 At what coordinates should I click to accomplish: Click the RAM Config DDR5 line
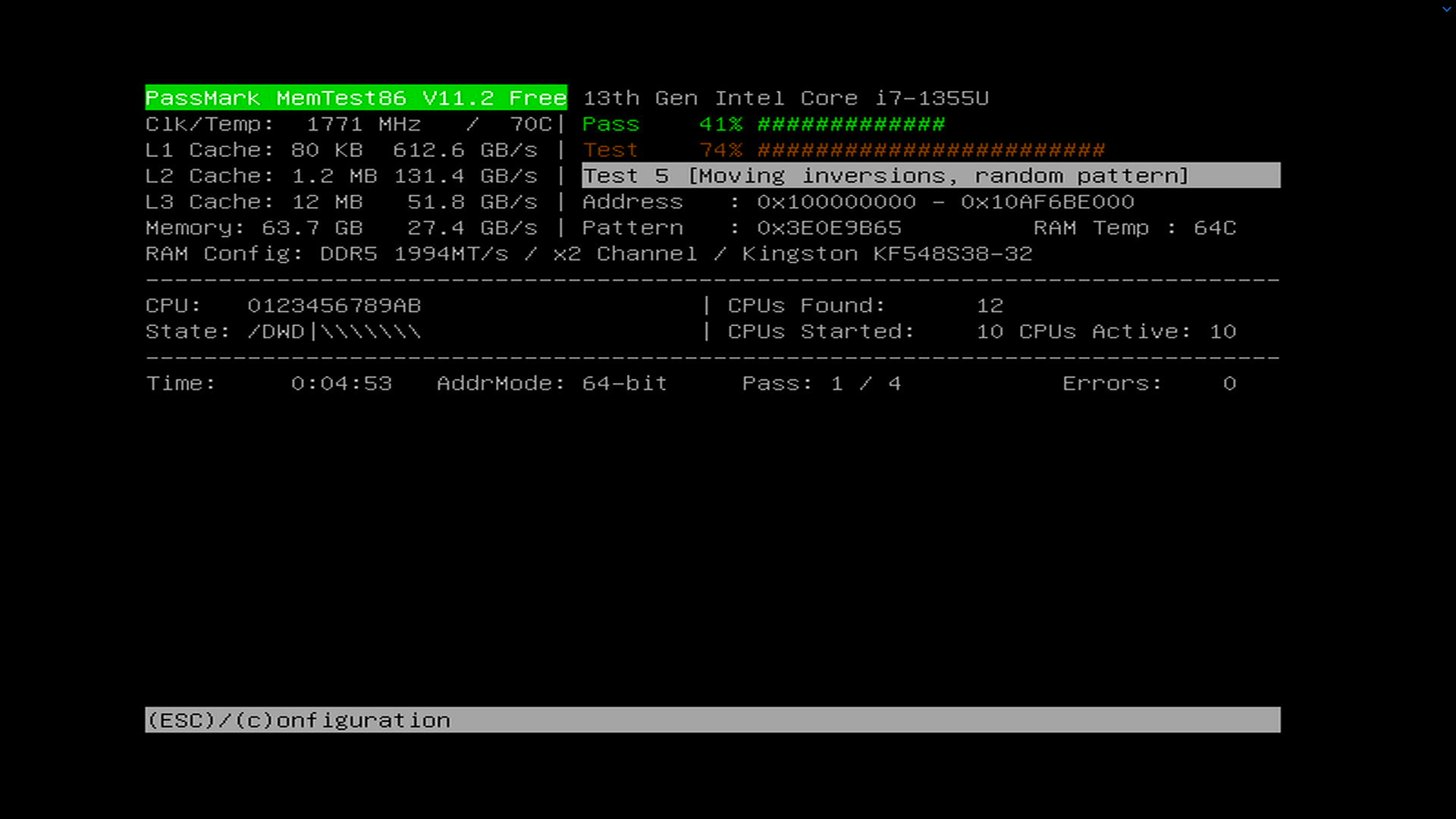(588, 254)
